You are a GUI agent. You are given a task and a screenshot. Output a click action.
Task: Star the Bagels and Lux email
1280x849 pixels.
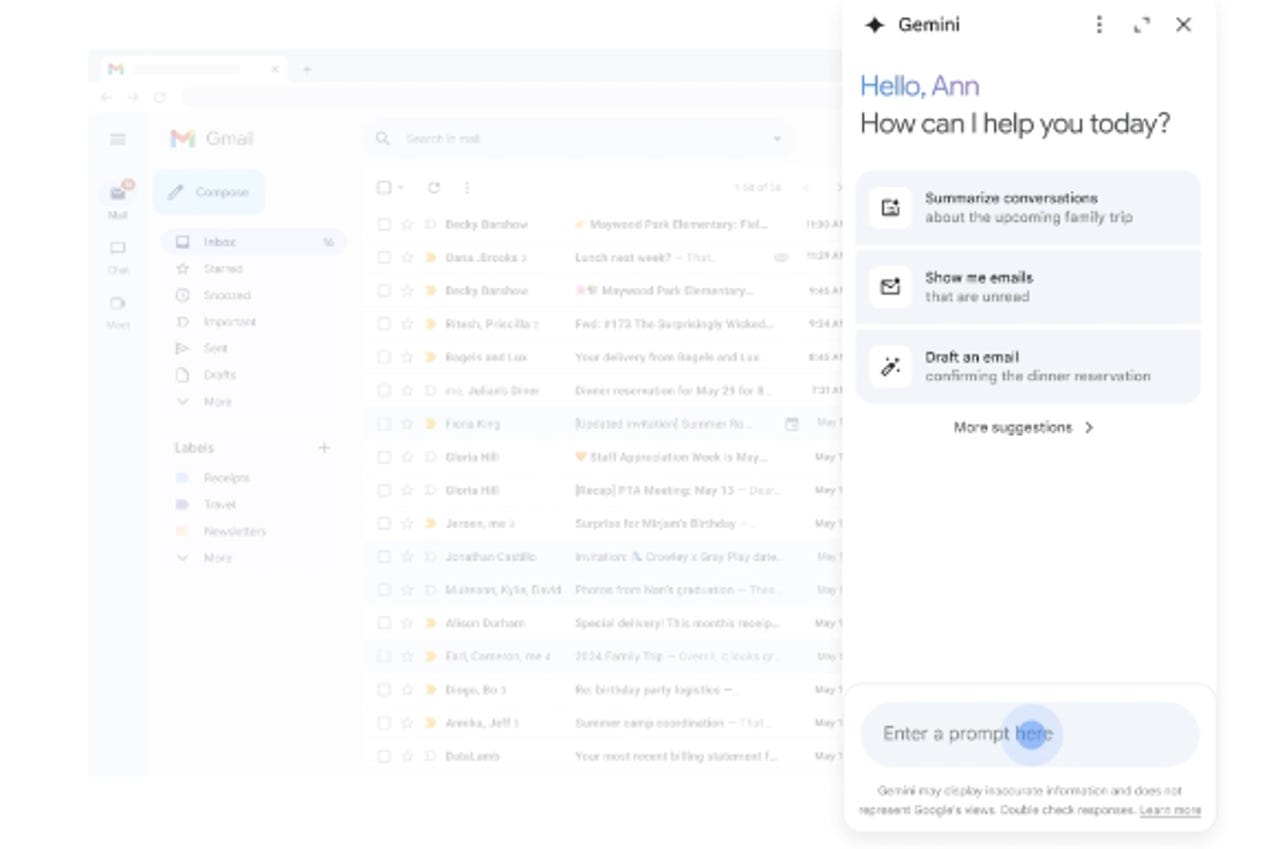pyautogui.click(x=407, y=357)
